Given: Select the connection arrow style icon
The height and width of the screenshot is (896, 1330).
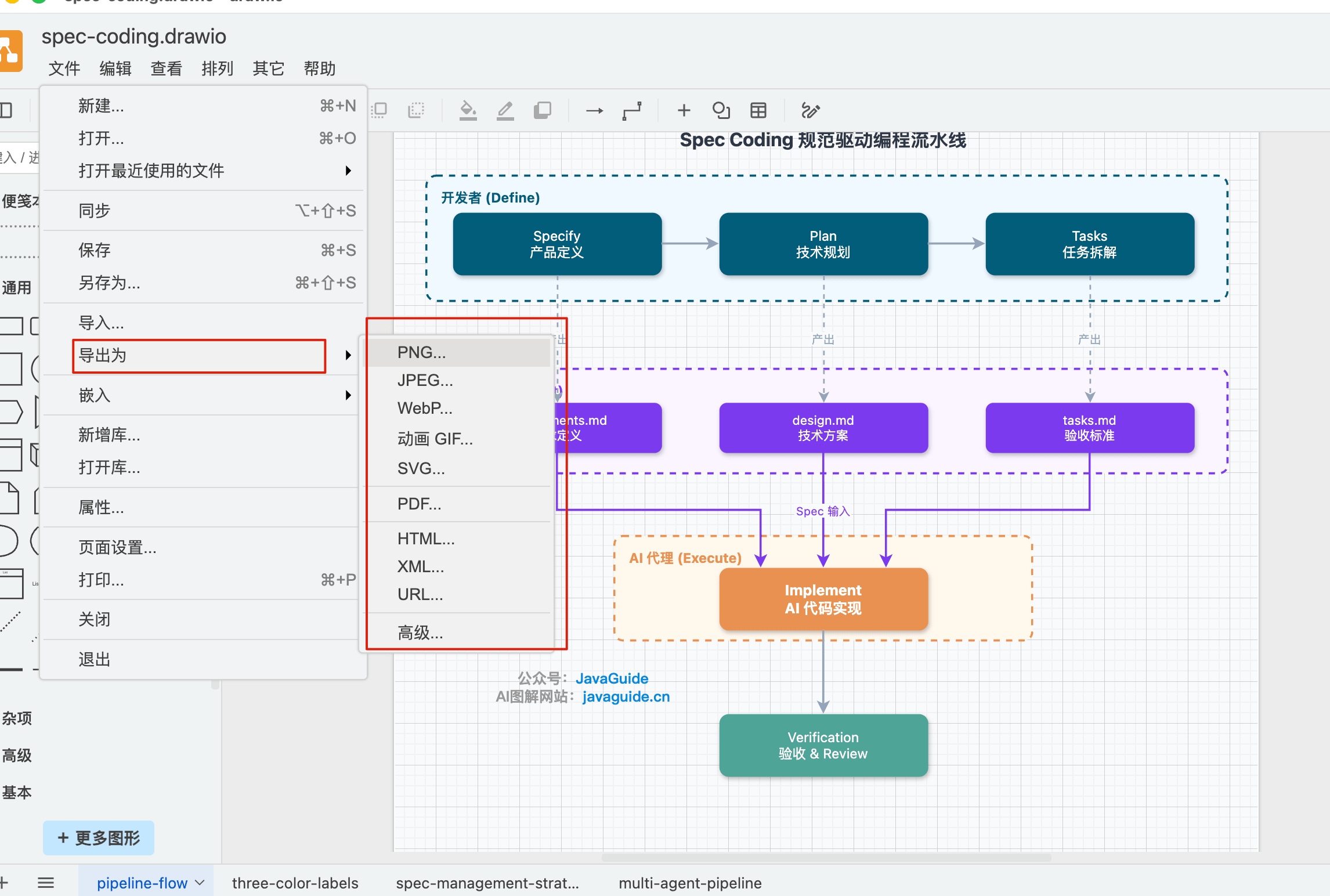Looking at the screenshot, I should click(595, 110).
